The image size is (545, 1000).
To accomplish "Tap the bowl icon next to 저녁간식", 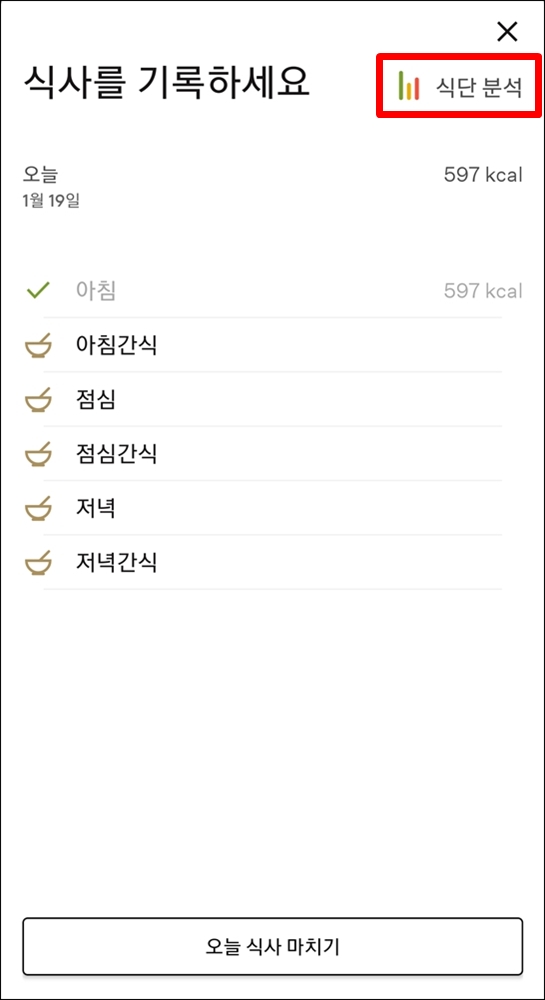I will tap(37, 564).
